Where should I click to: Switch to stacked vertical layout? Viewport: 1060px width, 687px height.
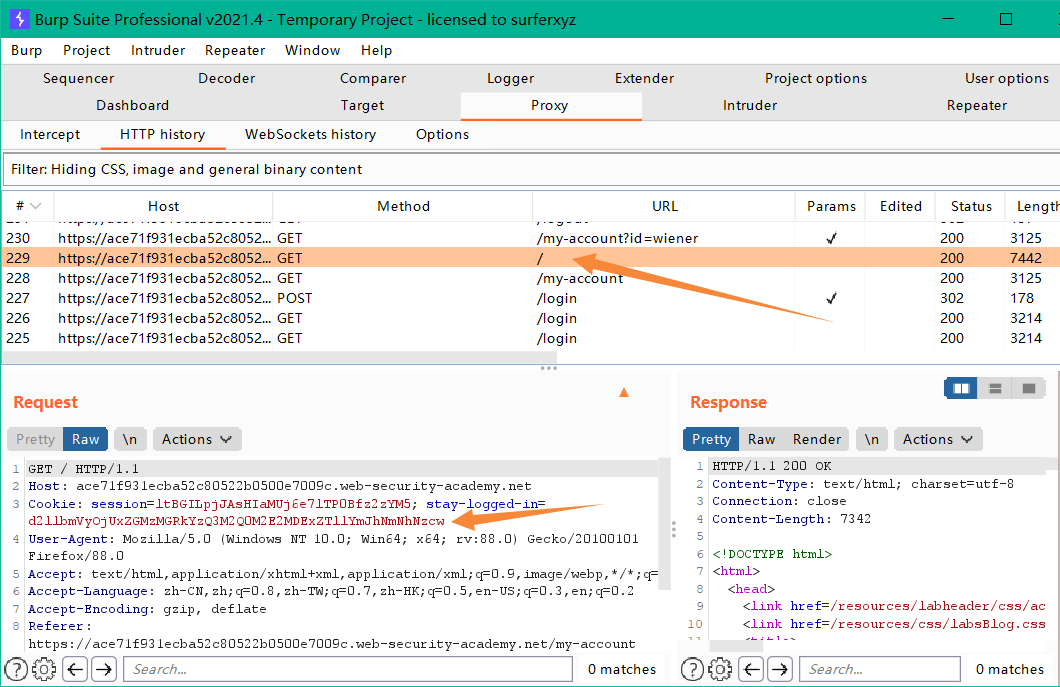pos(995,388)
